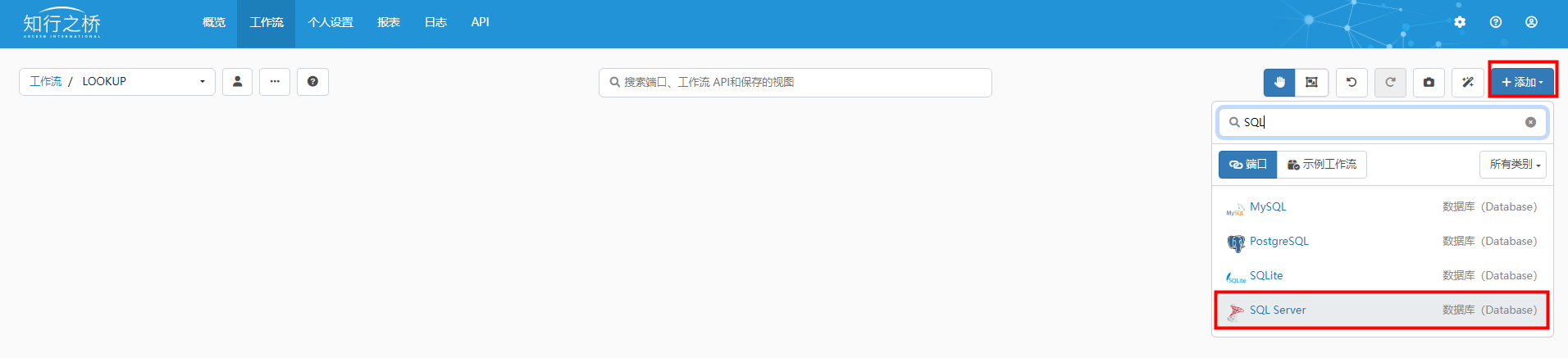Viewport: 1568px width, 358px height.
Task: Click the workspace help question icon button
Action: 312,82
